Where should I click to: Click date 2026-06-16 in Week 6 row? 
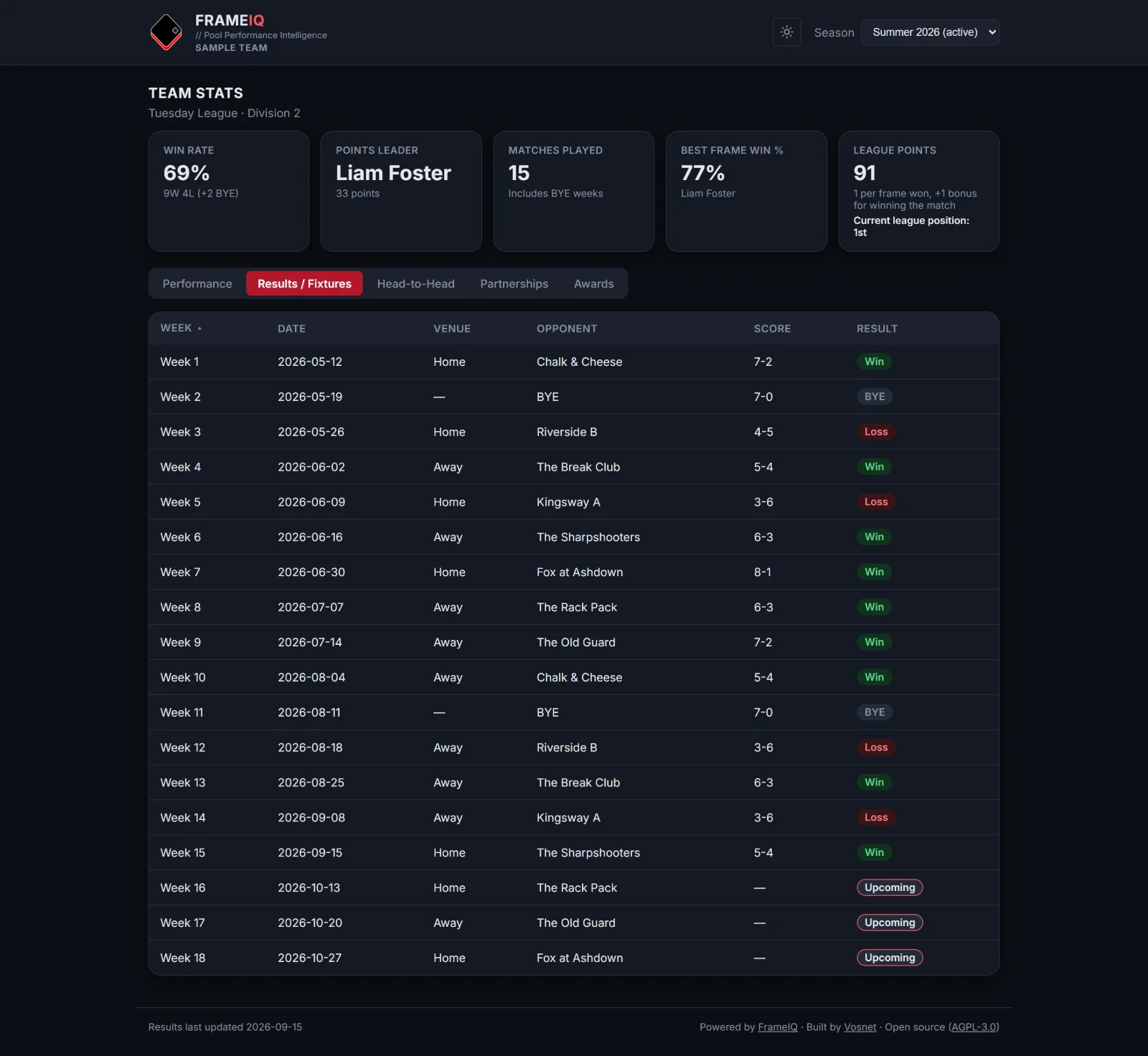click(x=310, y=537)
